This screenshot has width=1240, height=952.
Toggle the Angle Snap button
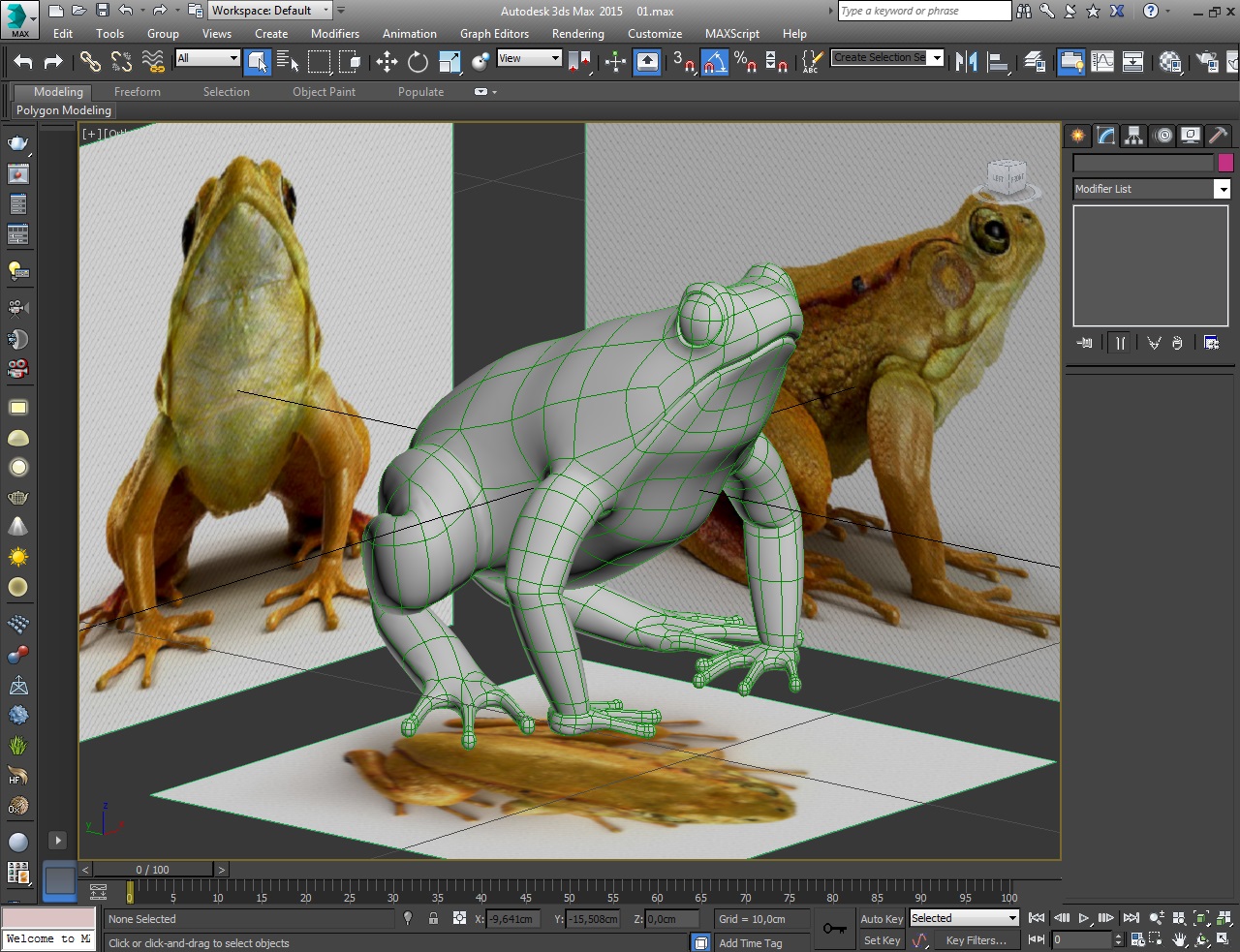[x=714, y=62]
